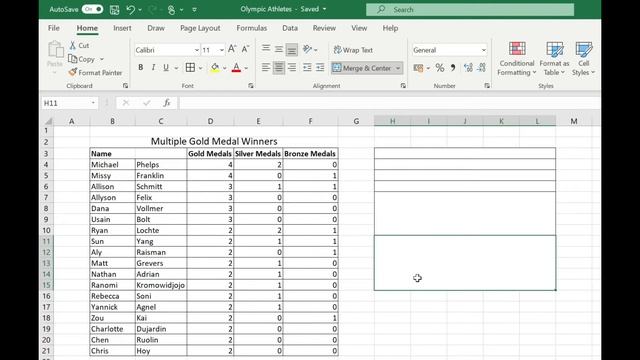This screenshot has height=360, width=640.
Task: Open the Clipboard dialog launcher
Action: (125, 86)
